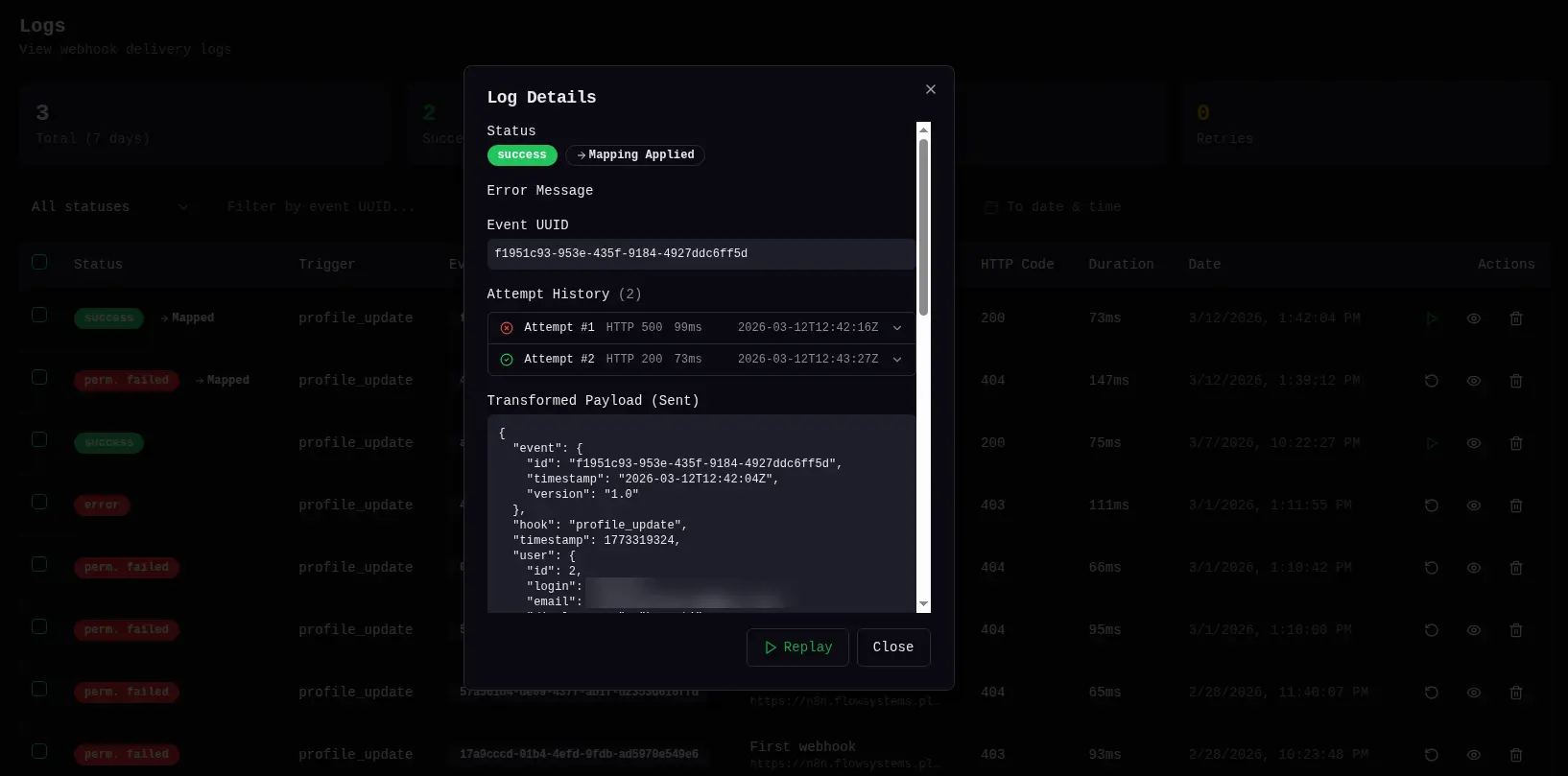Open the To date & time picker
1568x776 pixels.
[x=1065, y=207]
